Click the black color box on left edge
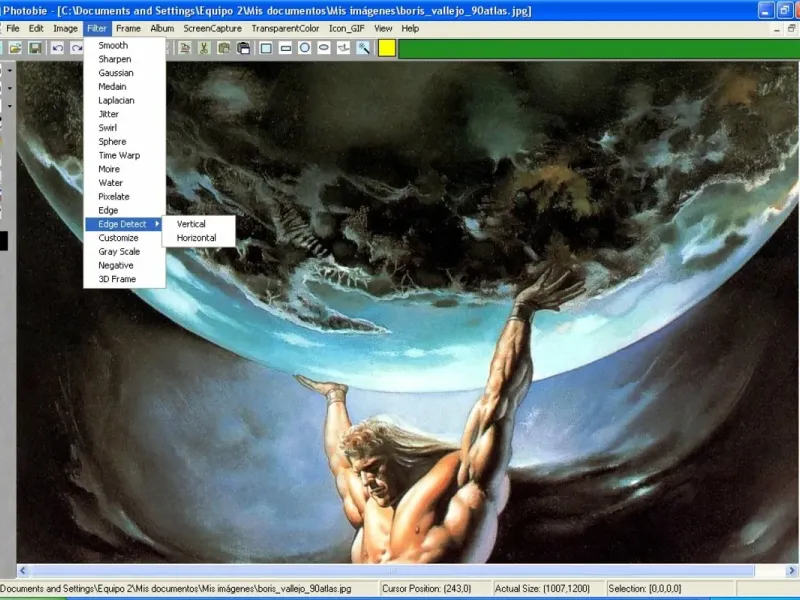800x600 pixels. pos(4,241)
